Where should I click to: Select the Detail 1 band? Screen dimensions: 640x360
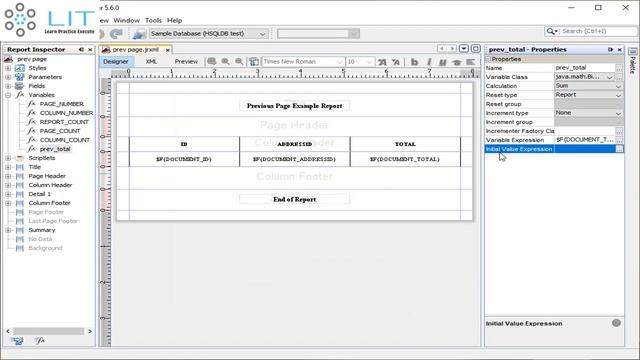point(40,194)
